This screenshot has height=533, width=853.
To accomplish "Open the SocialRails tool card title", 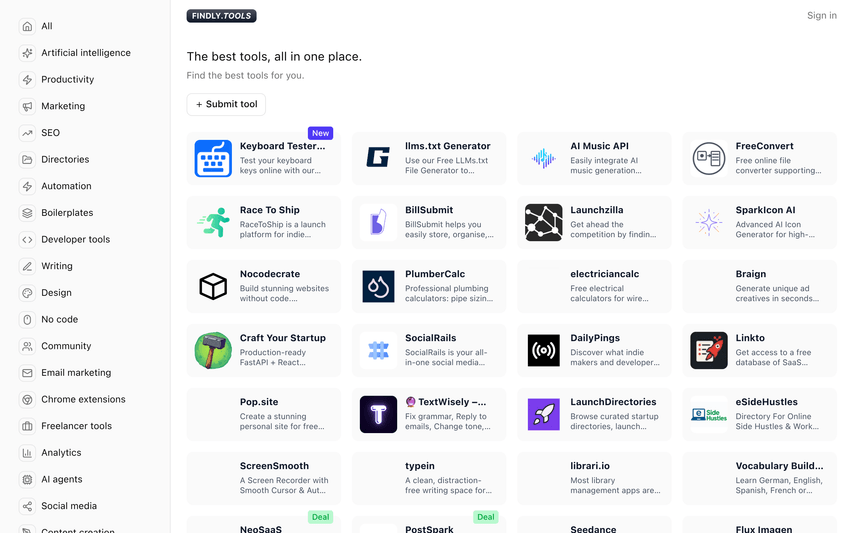I will pyautogui.click(x=430, y=338).
